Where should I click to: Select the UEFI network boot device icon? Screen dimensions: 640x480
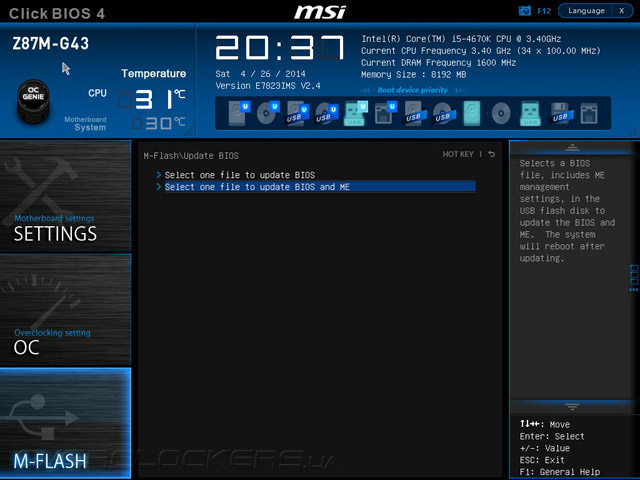click(385, 113)
